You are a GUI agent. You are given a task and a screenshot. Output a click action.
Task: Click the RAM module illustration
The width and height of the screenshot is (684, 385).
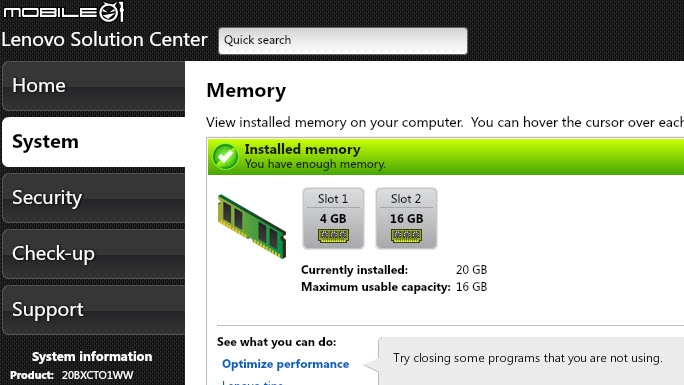point(252,226)
